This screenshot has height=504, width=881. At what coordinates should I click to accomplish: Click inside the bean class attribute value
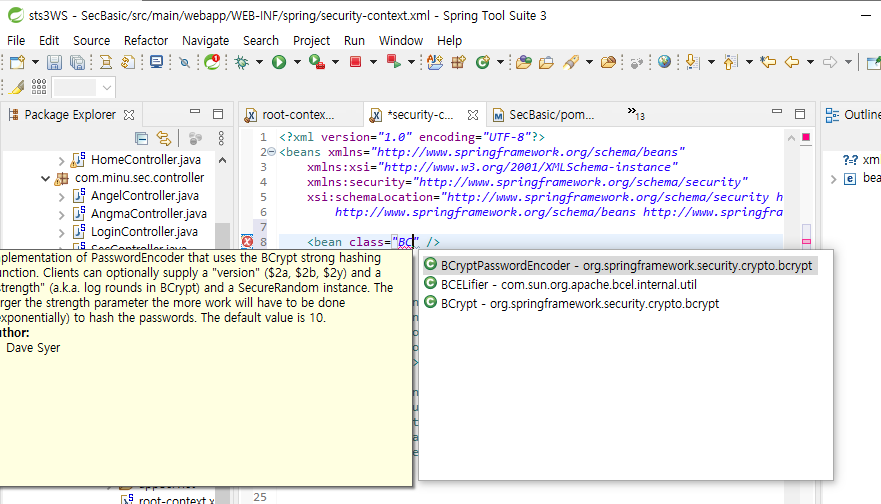[x=406, y=242]
